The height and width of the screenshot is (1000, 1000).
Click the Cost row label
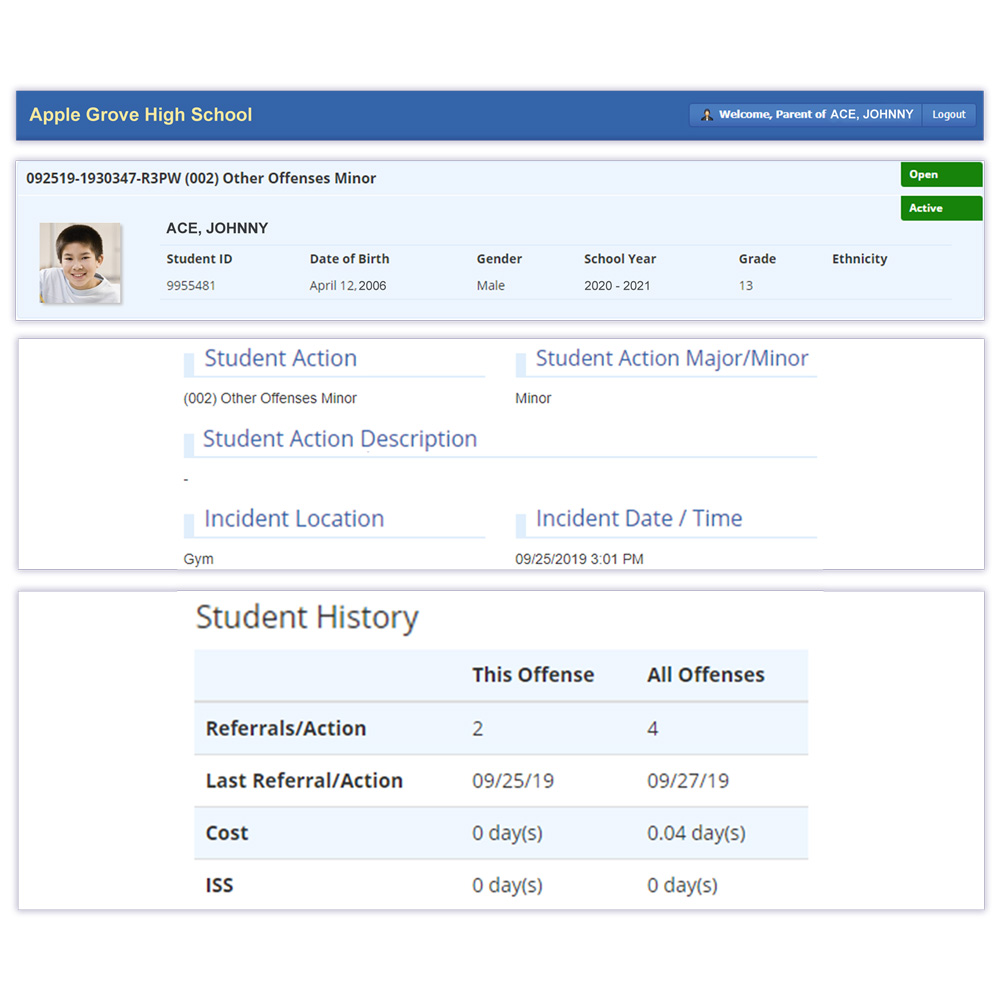point(226,833)
